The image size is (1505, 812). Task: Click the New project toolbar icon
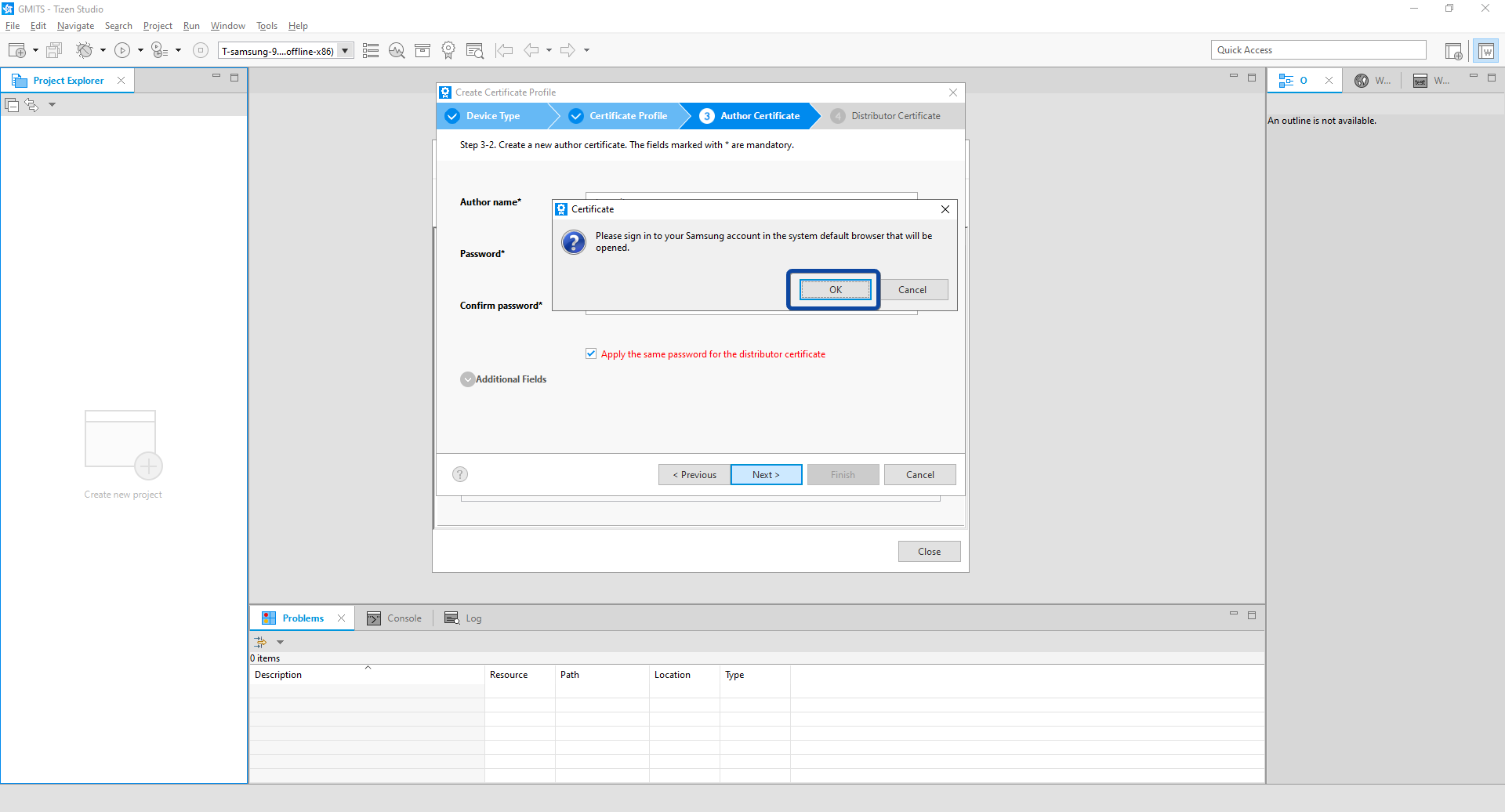tap(16, 51)
